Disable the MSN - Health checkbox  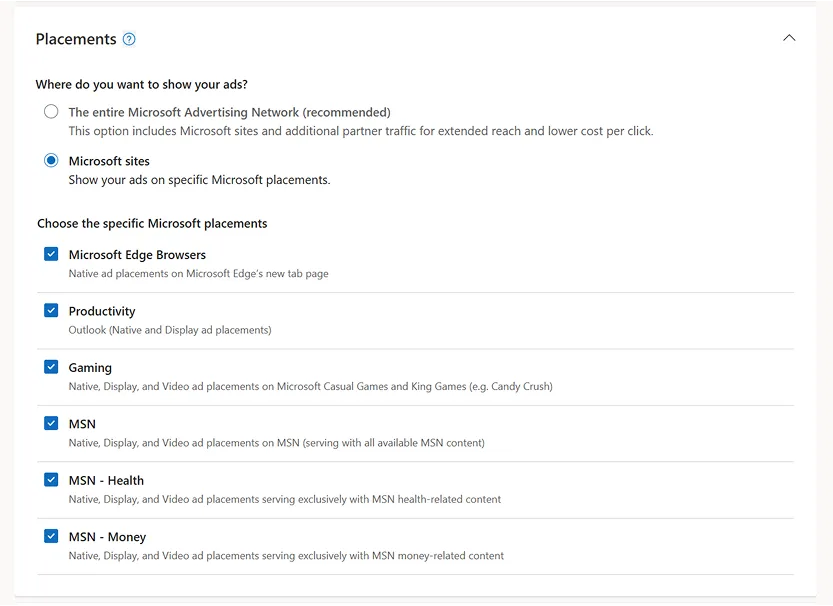point(51,480)
